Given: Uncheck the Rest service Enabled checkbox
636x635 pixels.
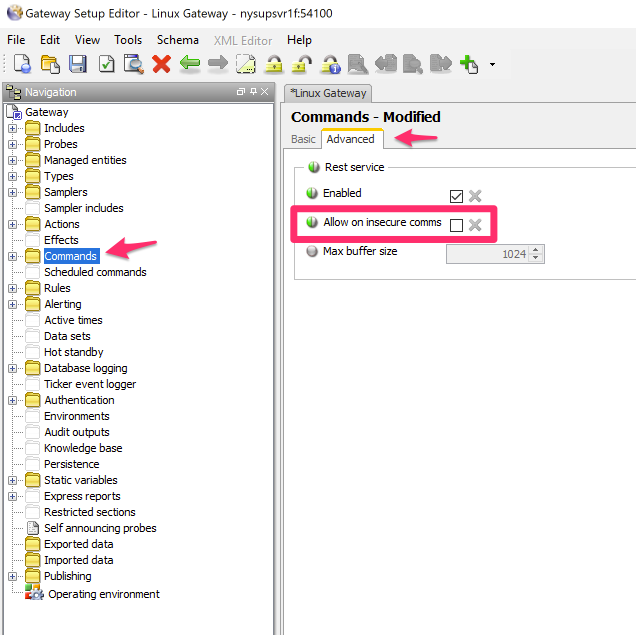Looking at the screenshot, I should pyautogui.click(x=457, y=196).
